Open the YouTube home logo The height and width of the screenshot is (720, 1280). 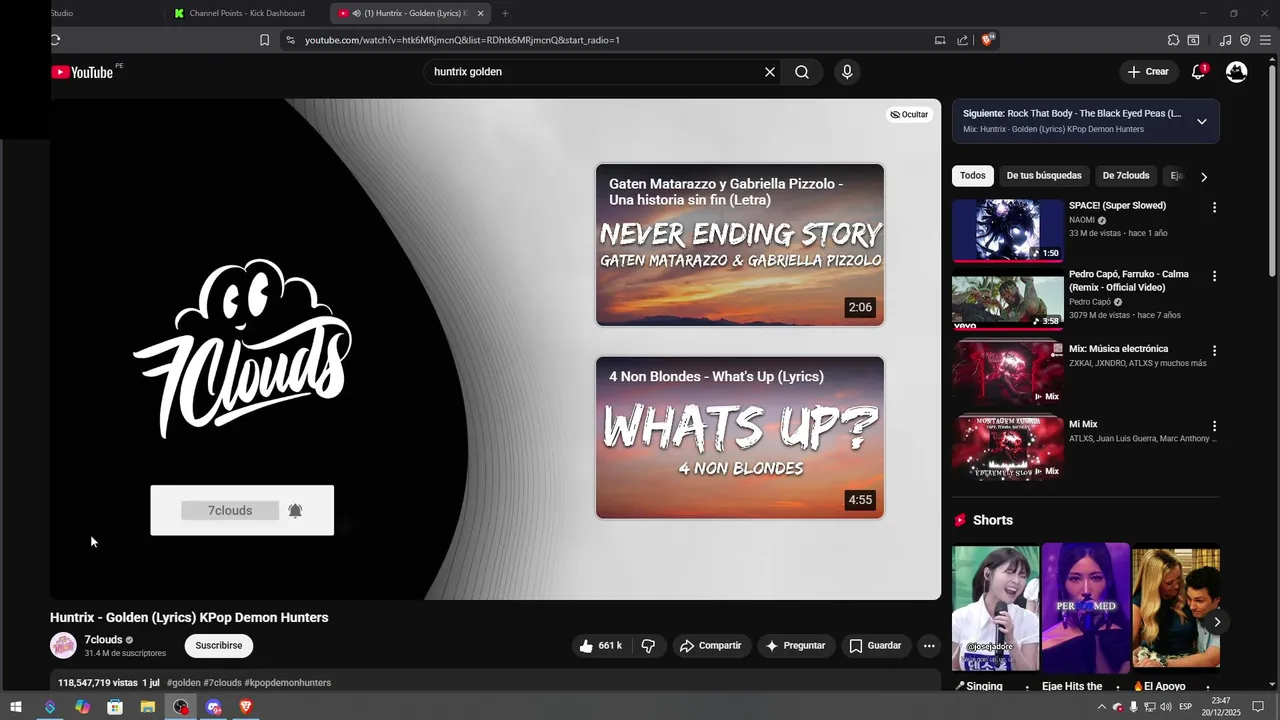(x=82, y=72)
